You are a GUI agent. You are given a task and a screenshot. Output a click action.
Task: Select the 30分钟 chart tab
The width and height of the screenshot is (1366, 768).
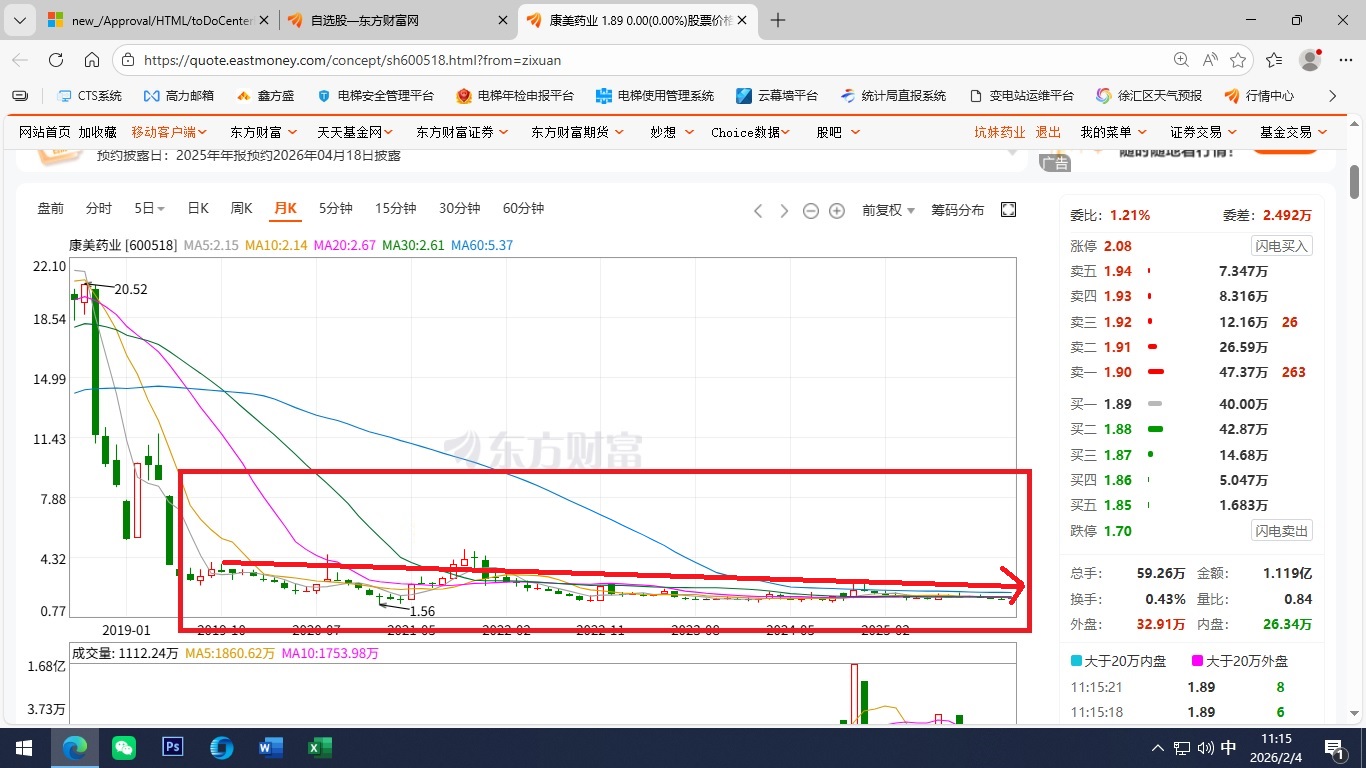click(x=459, y=209)
